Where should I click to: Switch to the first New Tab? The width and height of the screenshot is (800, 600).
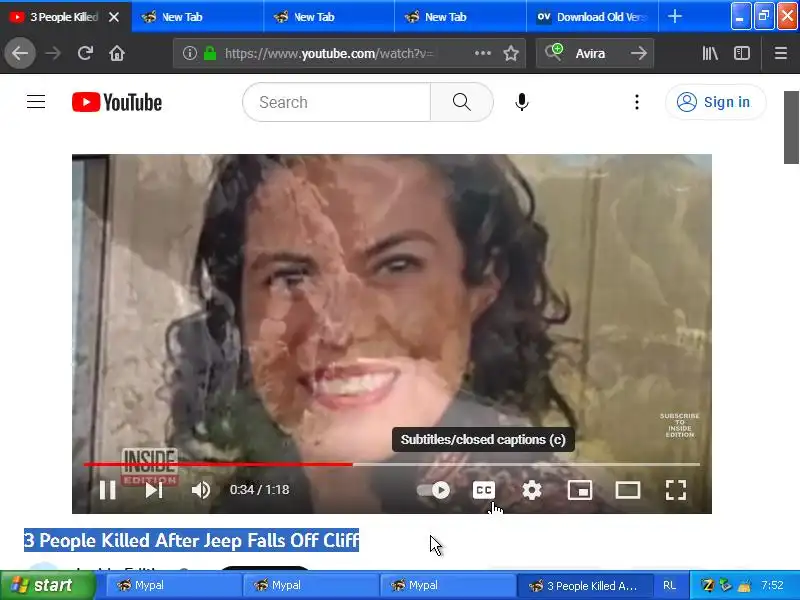198,17
